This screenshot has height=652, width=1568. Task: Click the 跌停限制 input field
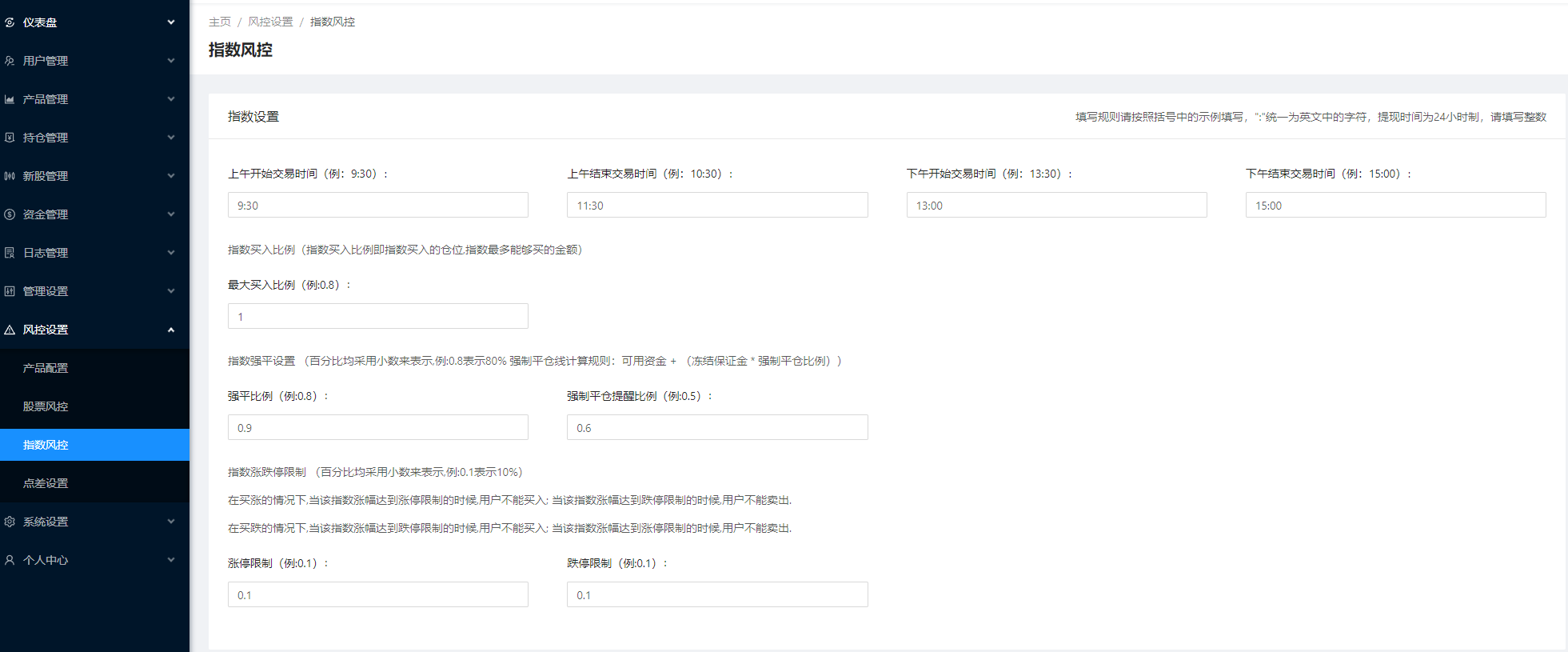pos(716,595)
